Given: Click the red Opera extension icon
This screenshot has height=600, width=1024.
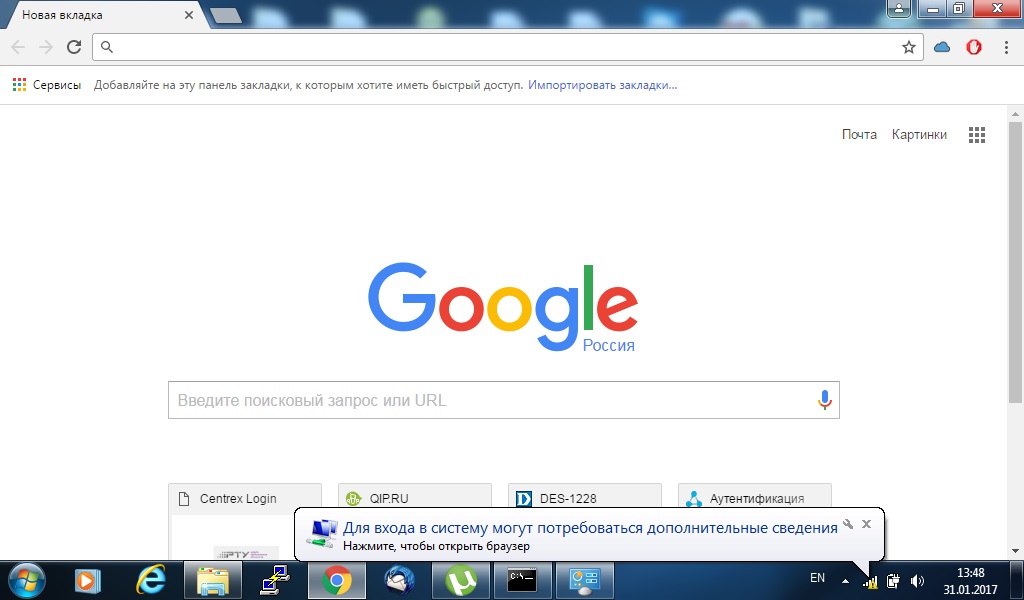Looking at the screenshot, I should click(x=973, y=47).
